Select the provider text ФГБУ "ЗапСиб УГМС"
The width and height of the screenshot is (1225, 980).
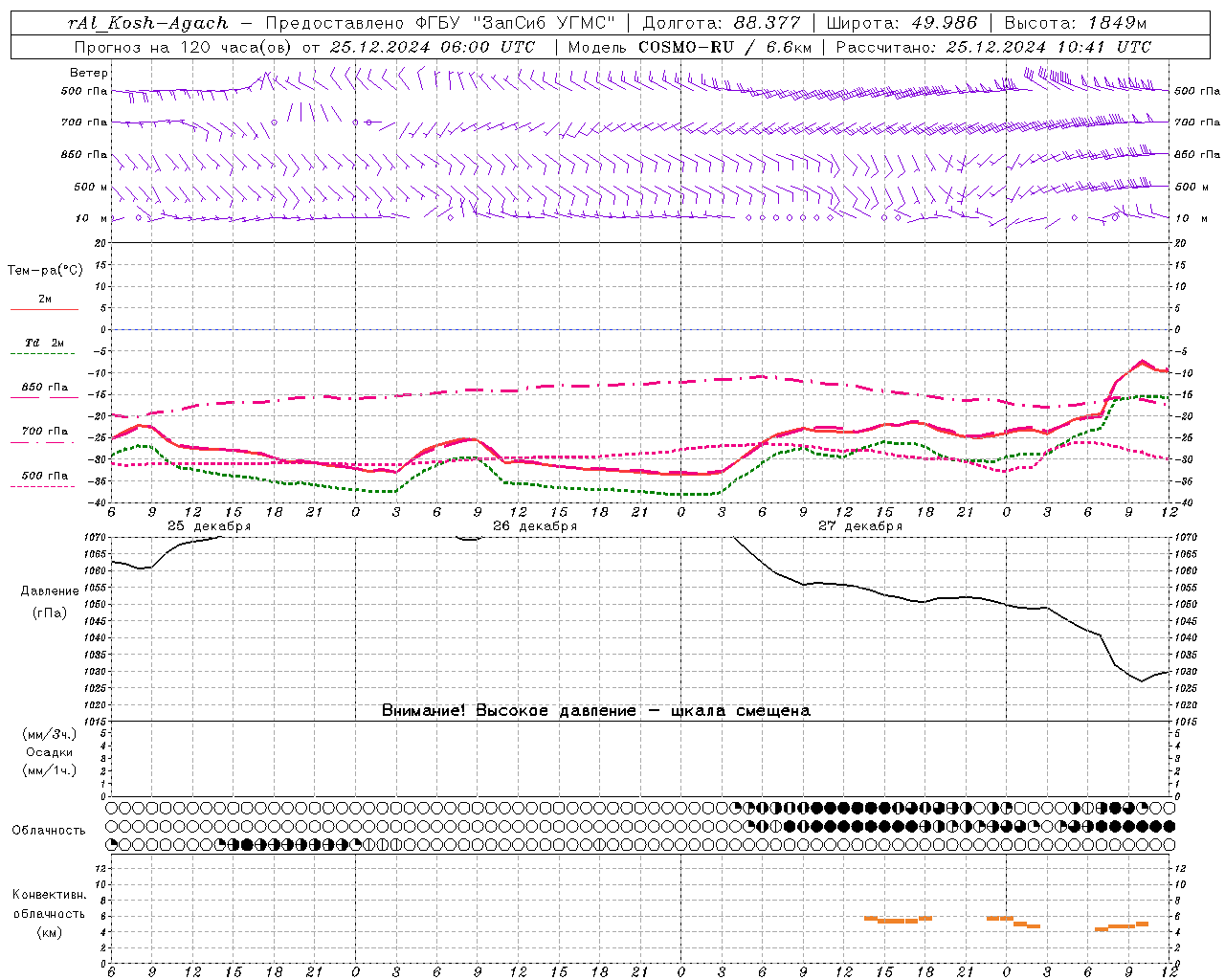tap(517, 23)
